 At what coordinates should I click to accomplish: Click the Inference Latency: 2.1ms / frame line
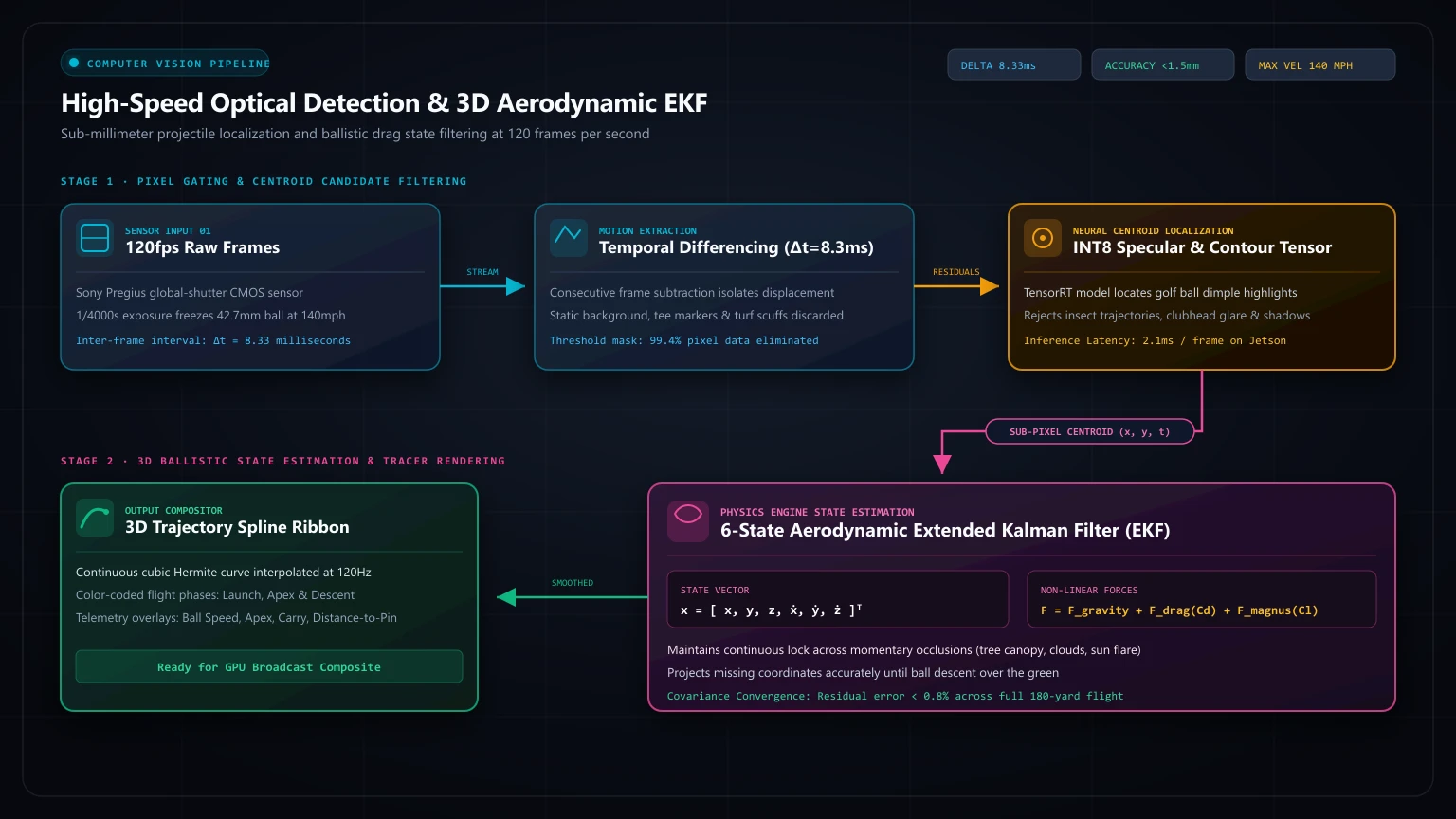[x=1155, y=340]
